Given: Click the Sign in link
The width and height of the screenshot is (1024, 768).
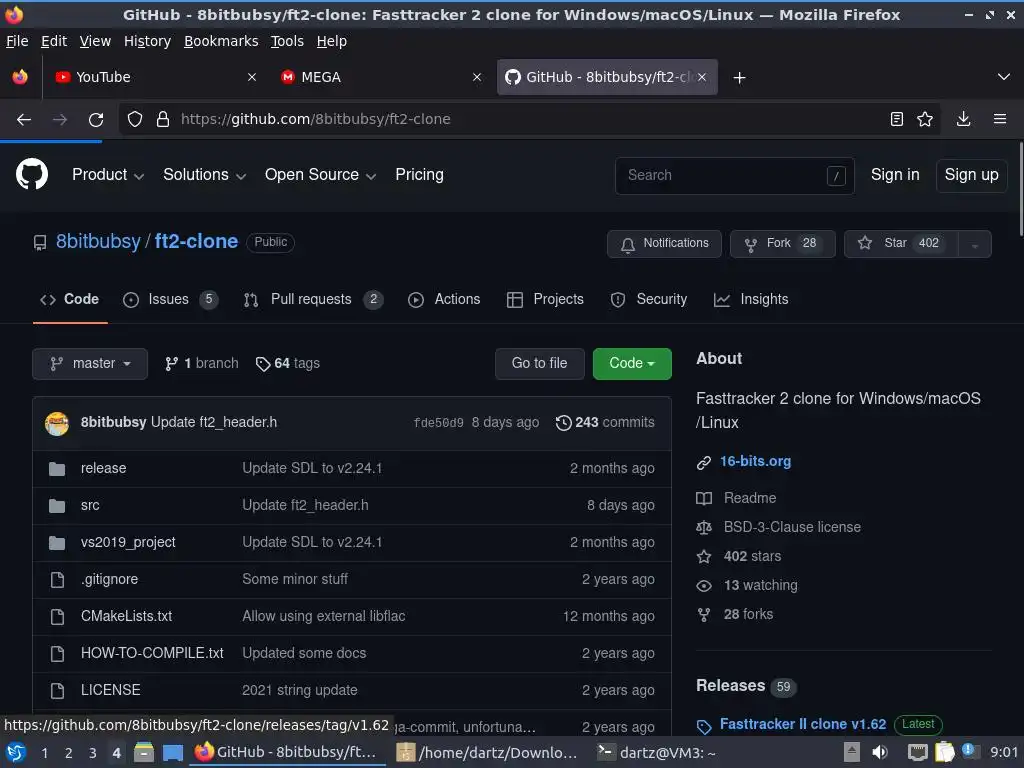Looking at the screenshot, I should click(x=895, y=175).
